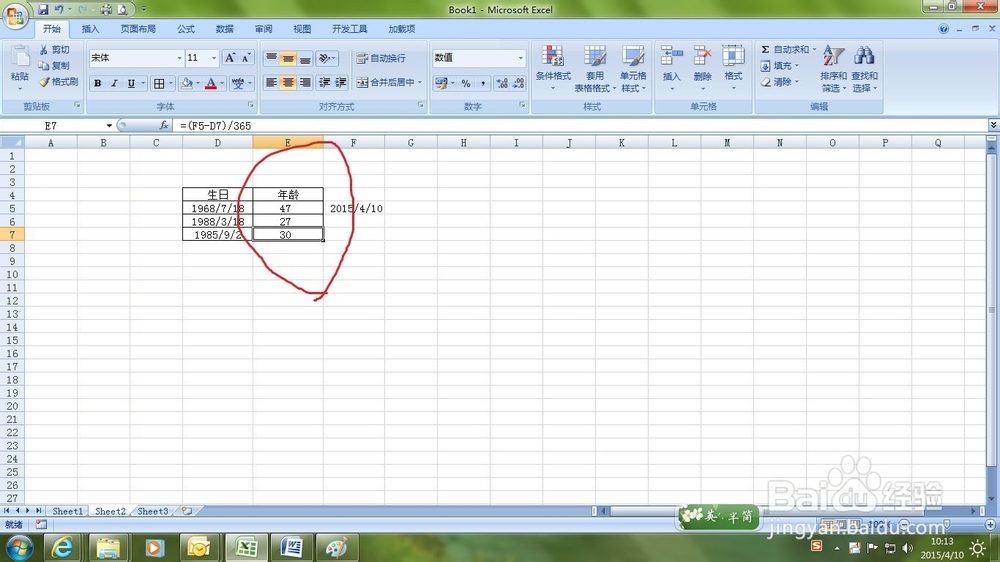
Task: Apply the red font color
Action: pyautogui.click(x=210, y=83)
